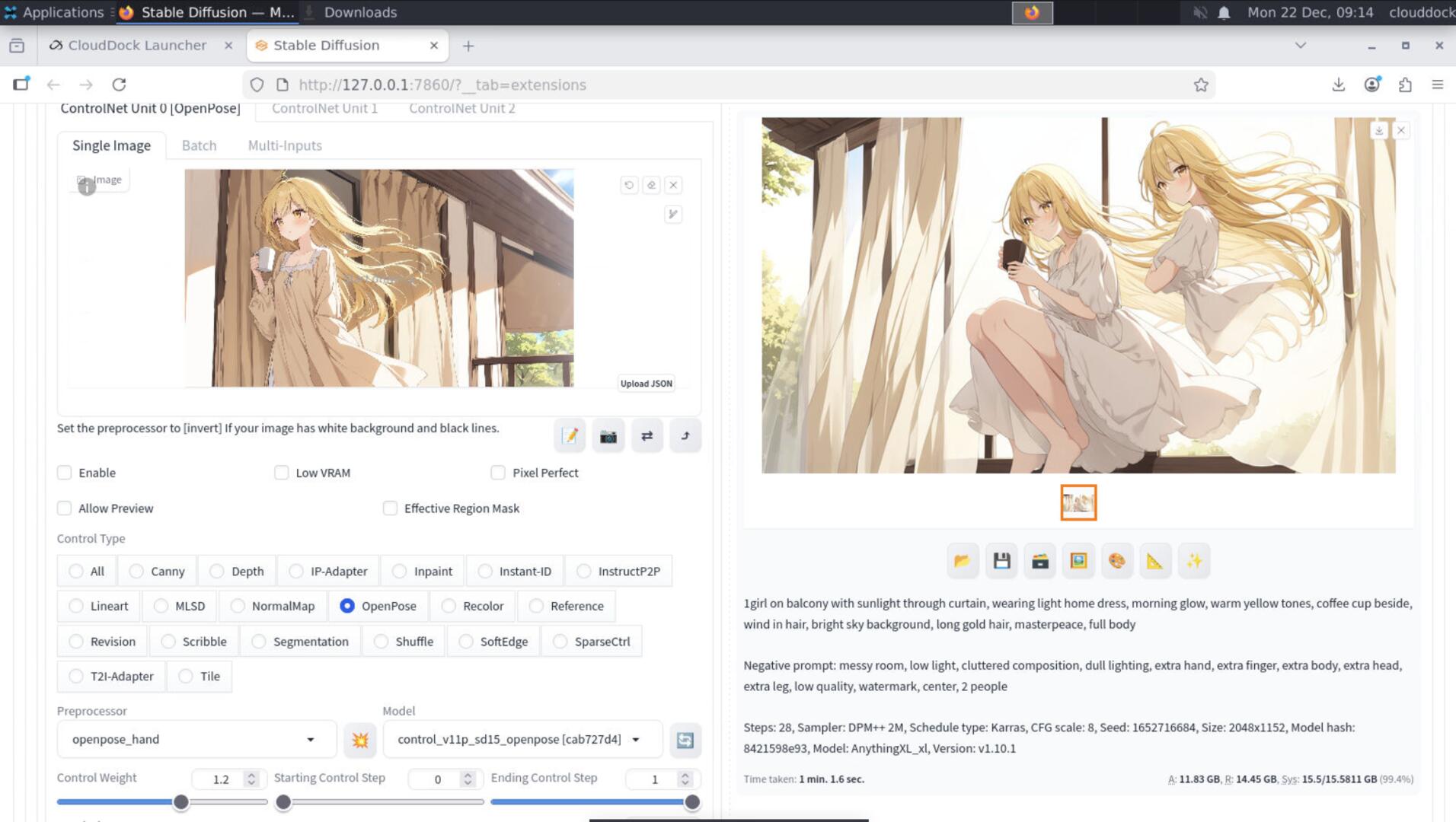Open the Firefox tab list chevron

click(1300, 46)
